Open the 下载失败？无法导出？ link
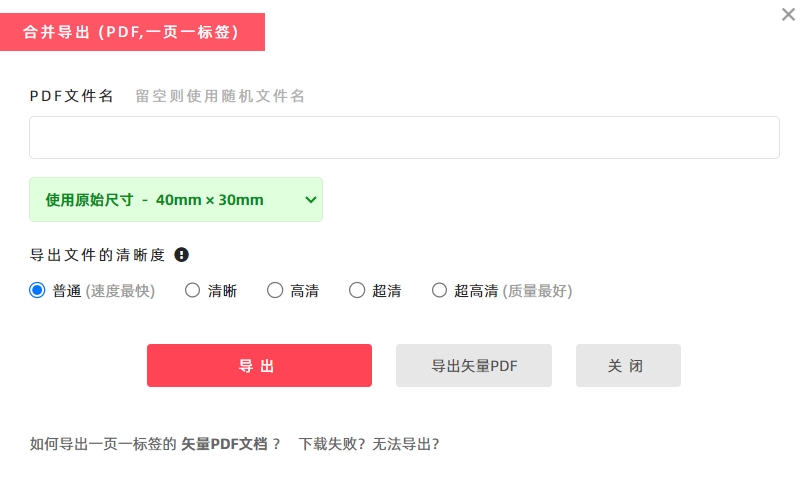Viewport: 808px width, 490px height. pos(369,444)
